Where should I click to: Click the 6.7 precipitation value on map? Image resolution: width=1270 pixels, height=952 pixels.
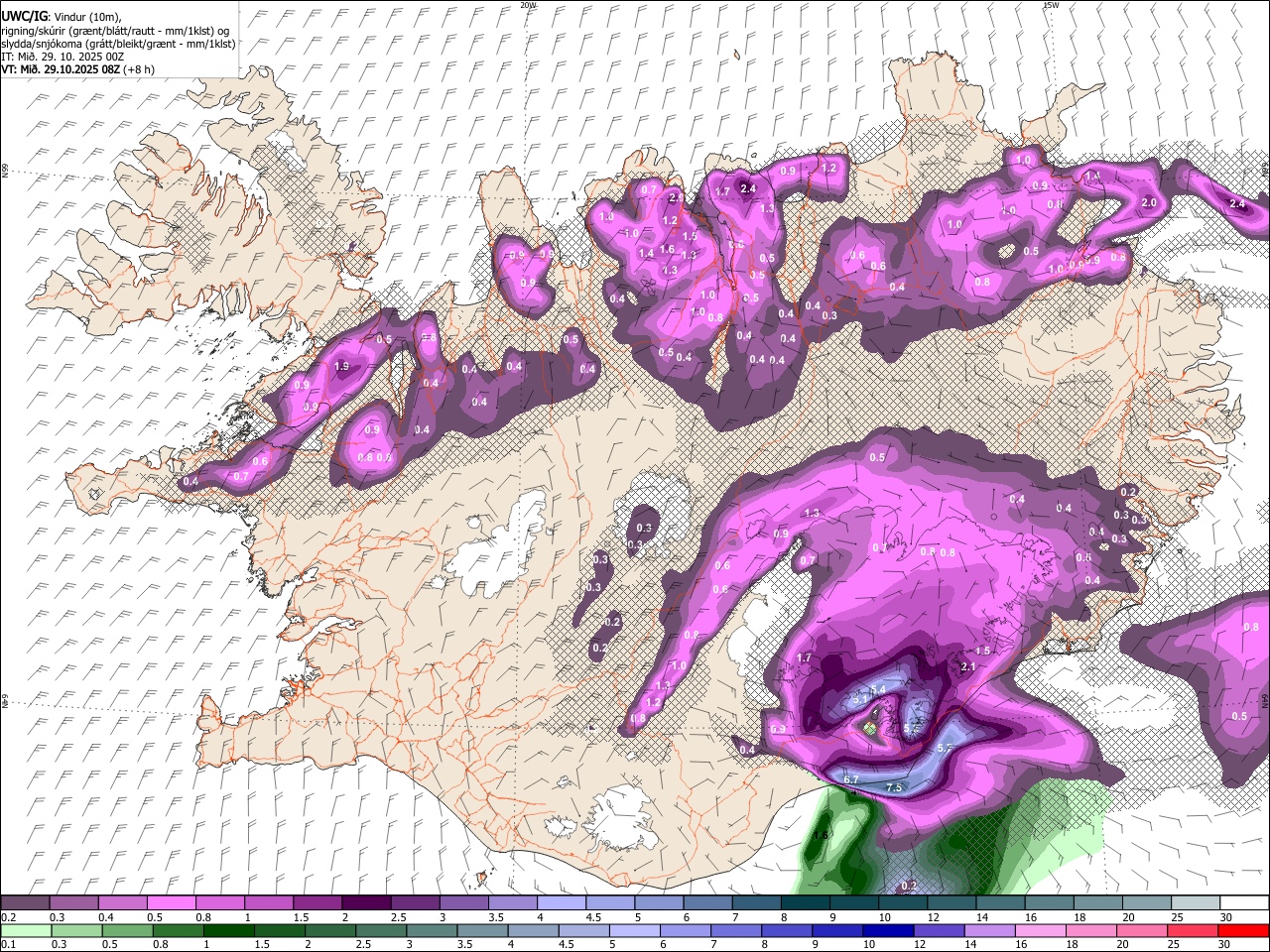(851, 779)
